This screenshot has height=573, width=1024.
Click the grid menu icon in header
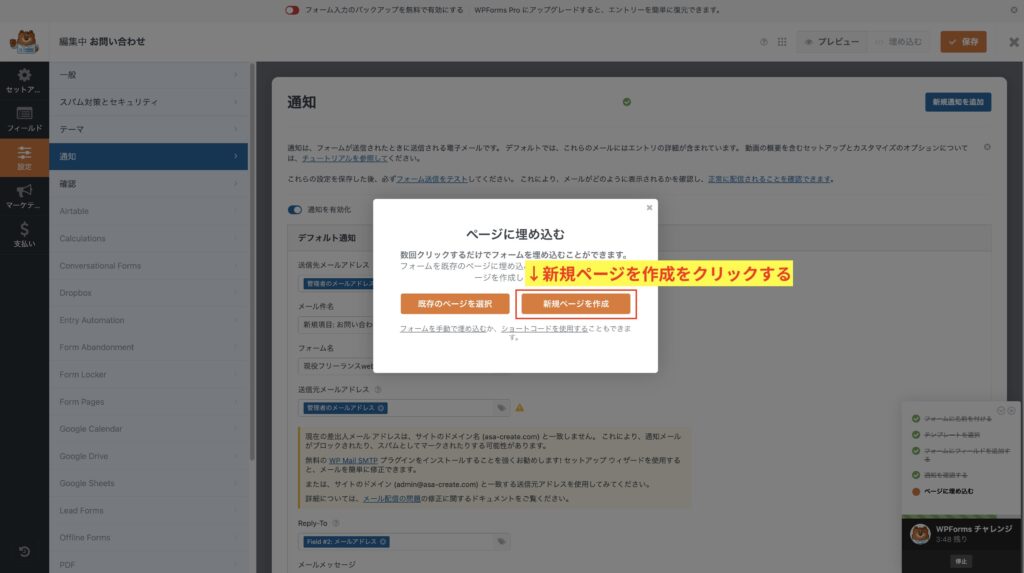point(782,42)
